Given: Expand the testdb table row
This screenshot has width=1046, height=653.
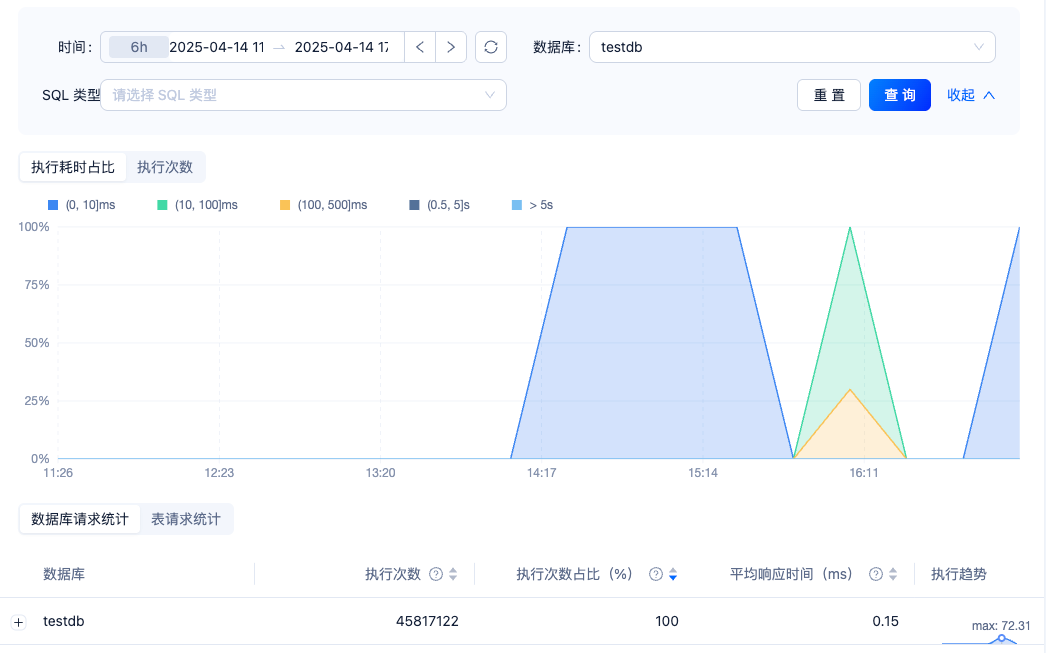Looking at the screenshot, I should (x=18, y=622).
